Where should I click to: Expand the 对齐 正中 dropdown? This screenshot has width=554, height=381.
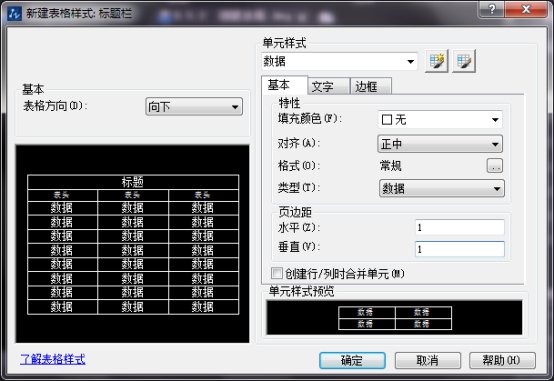coord(440,144)
